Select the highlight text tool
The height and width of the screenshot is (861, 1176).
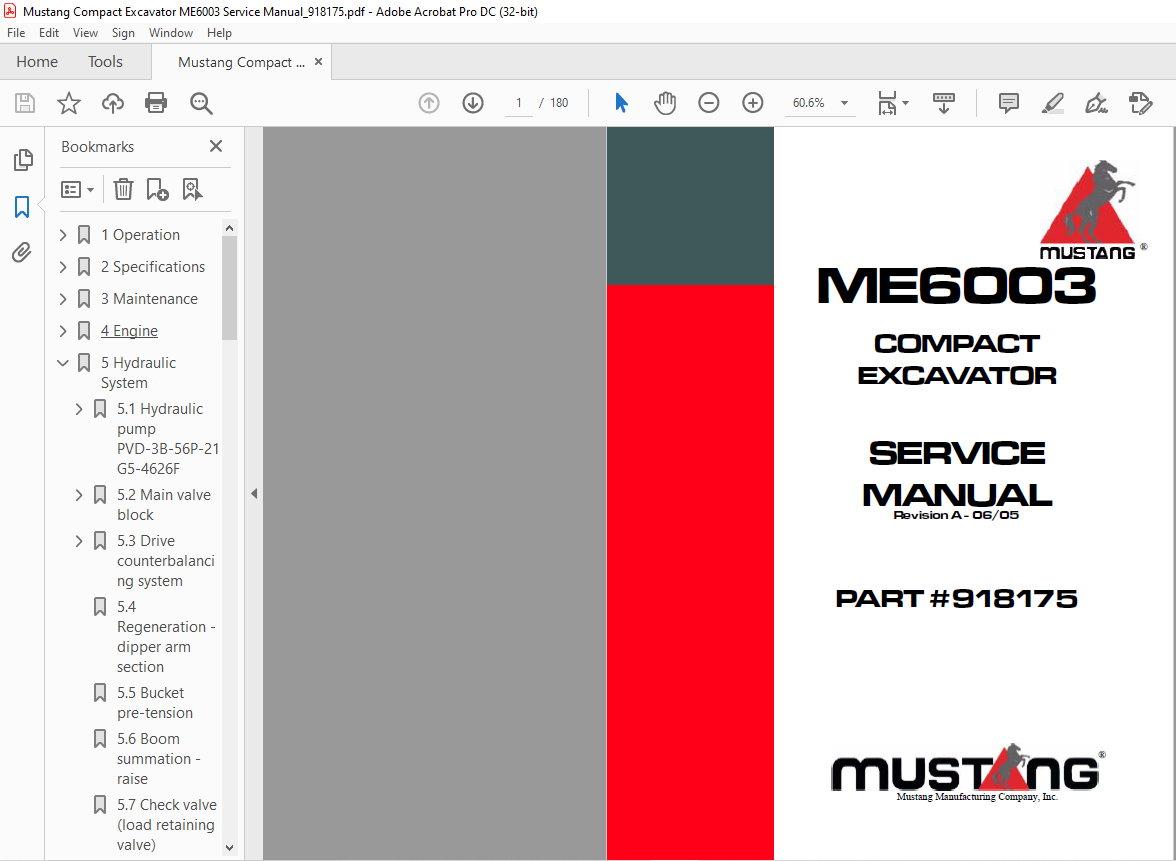[1053, 103]
